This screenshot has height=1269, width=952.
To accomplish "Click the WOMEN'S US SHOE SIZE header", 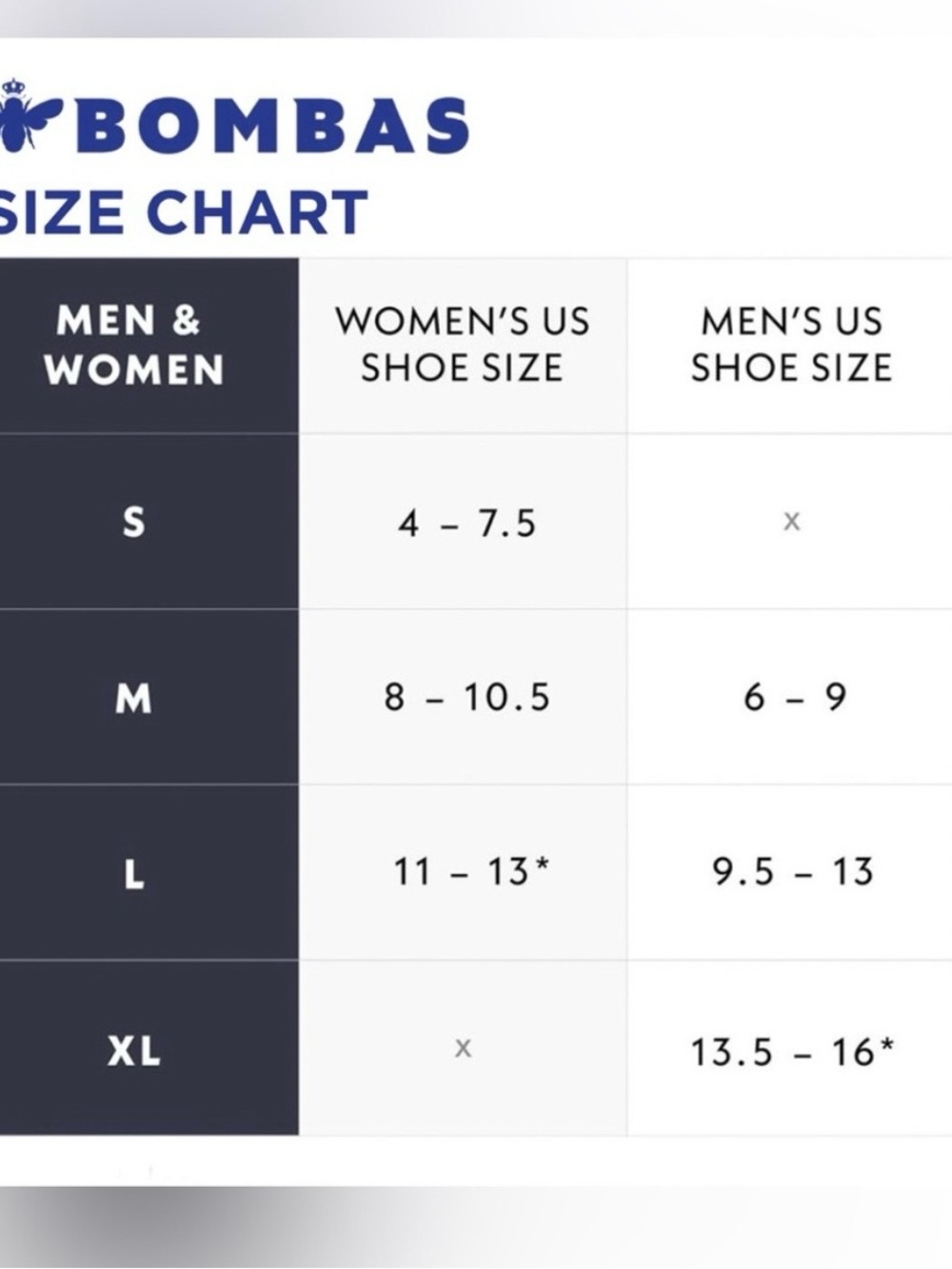I will pyautogui.click(x=463, y=345).
